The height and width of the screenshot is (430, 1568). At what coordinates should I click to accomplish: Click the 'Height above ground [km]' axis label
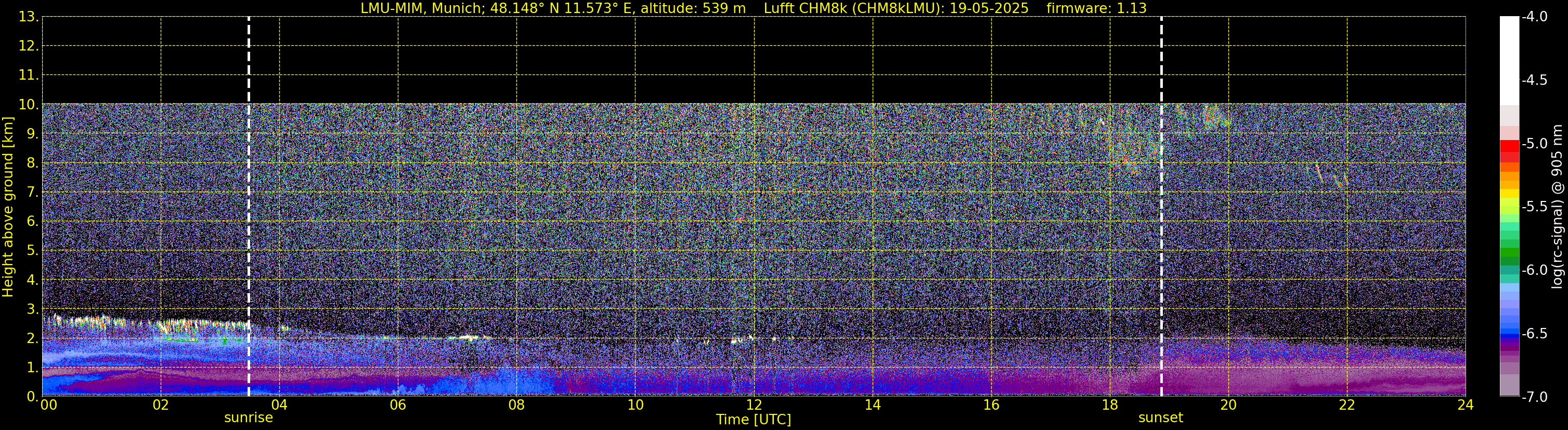(x=8, y=207)
